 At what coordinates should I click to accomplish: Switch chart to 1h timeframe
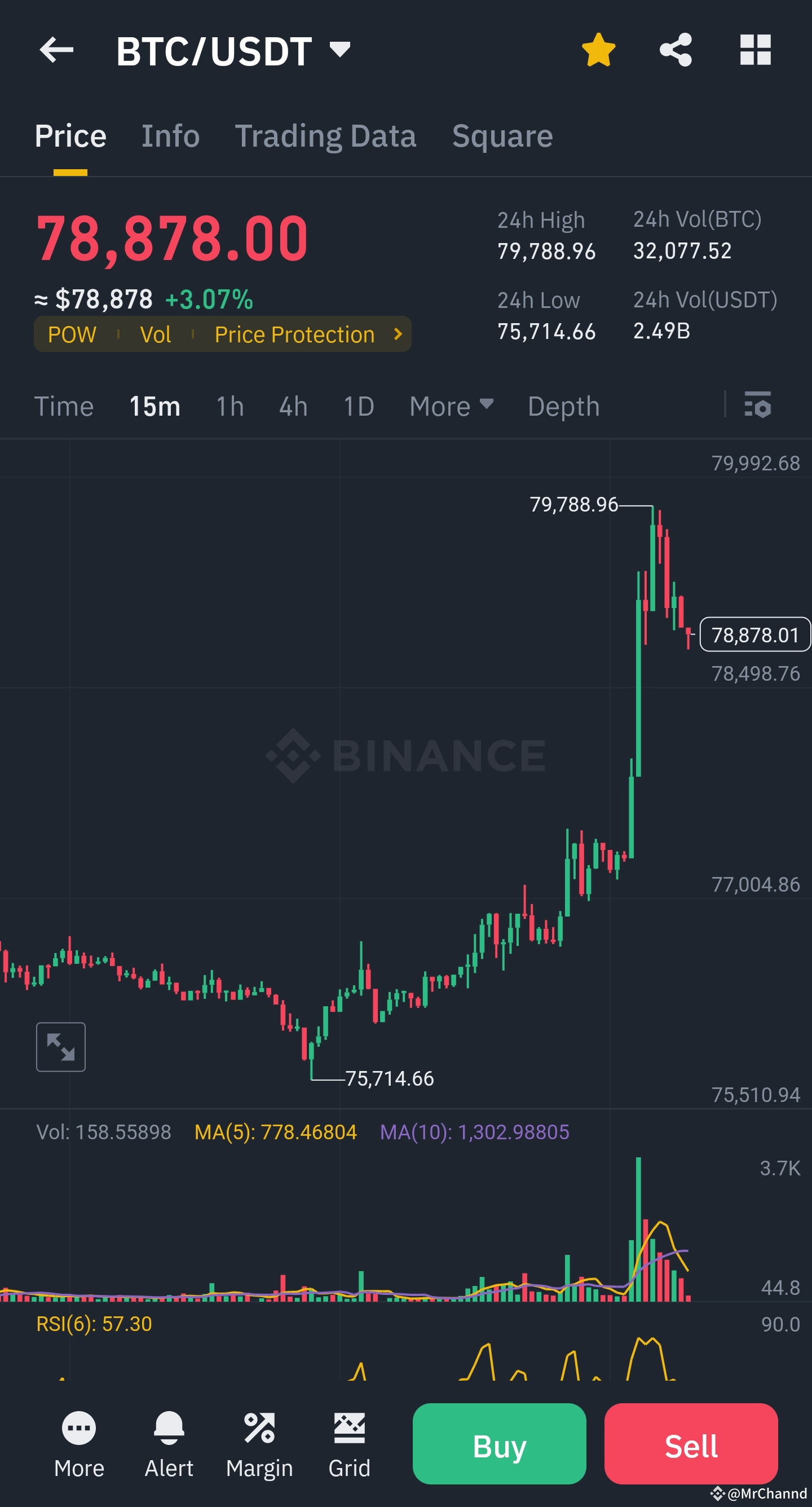(x=229, y=406)
